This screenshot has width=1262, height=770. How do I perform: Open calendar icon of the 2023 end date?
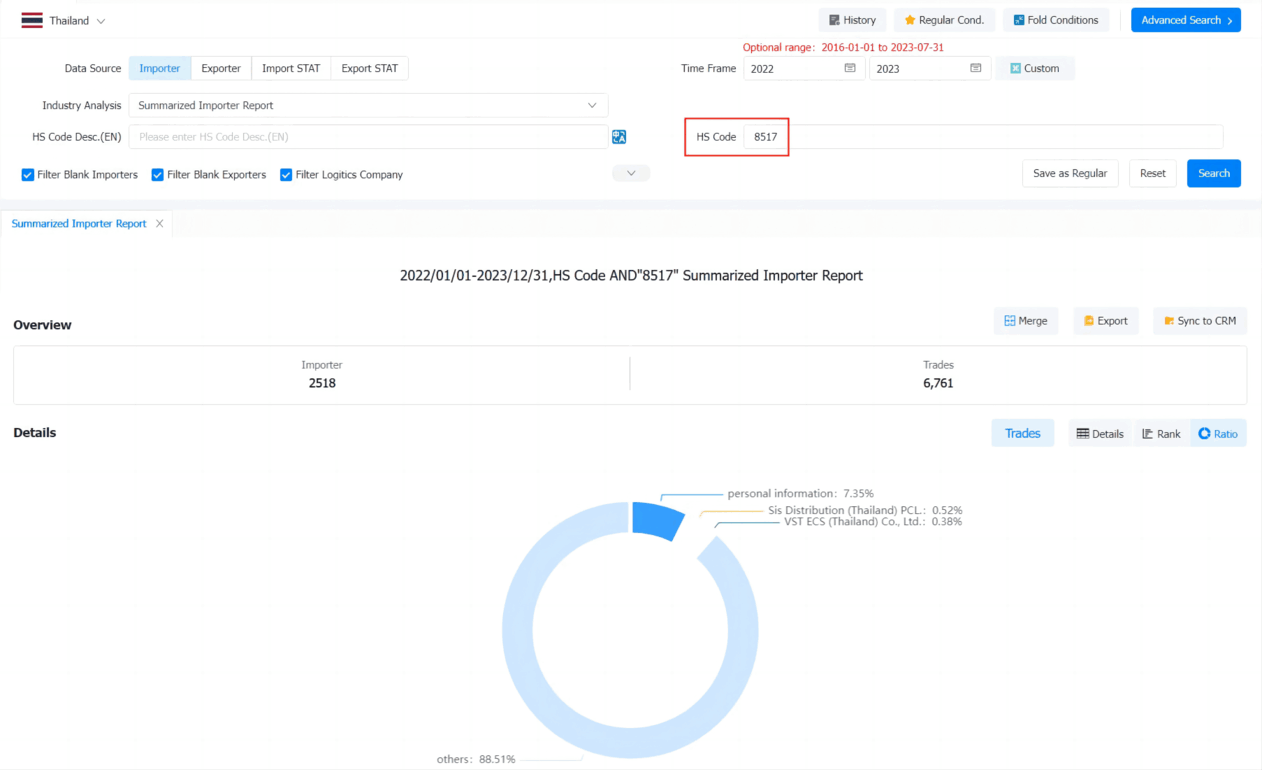[976, 68]
